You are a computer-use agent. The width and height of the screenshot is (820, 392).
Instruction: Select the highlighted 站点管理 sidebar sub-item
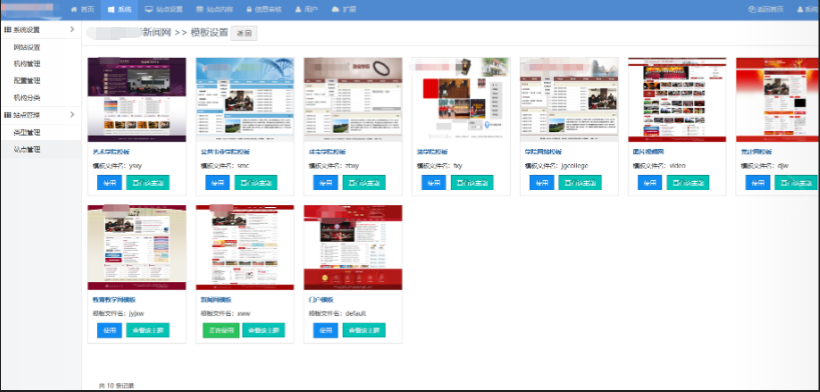[41, 149]
